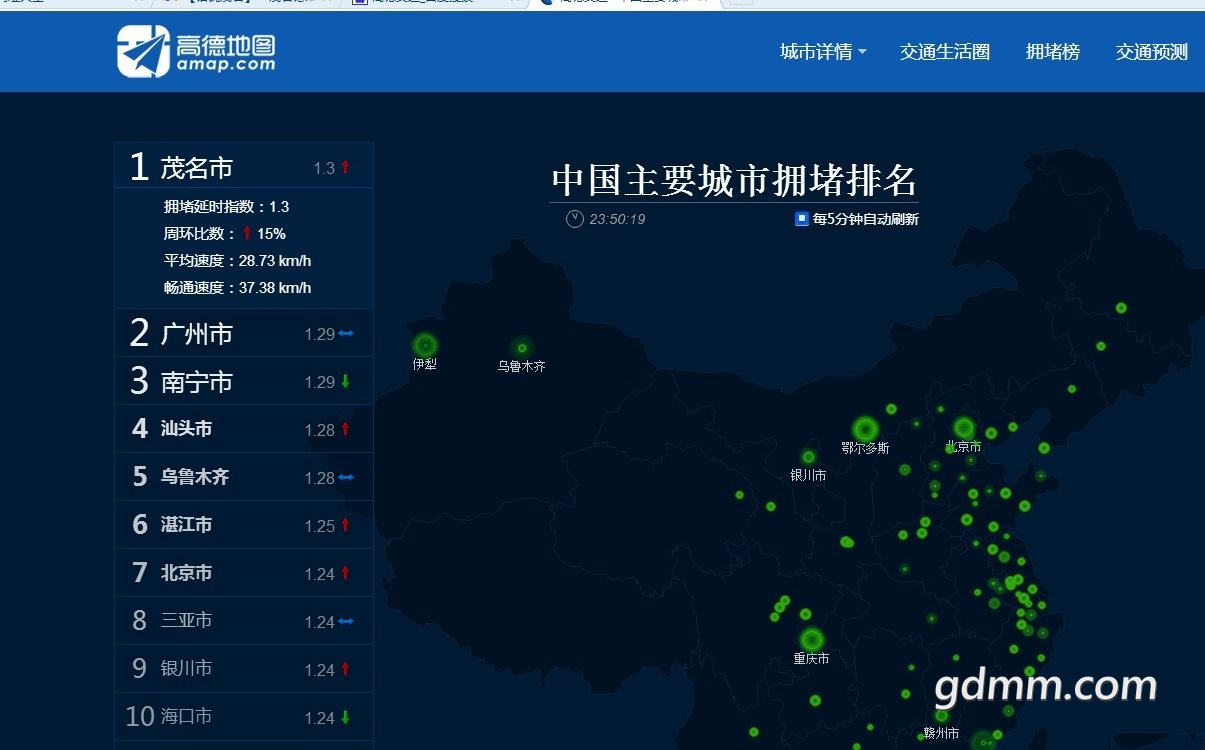This screenshot has width=1205, height=750.
Task: Select the Beijing marker on the map
Action: (964, 428)
